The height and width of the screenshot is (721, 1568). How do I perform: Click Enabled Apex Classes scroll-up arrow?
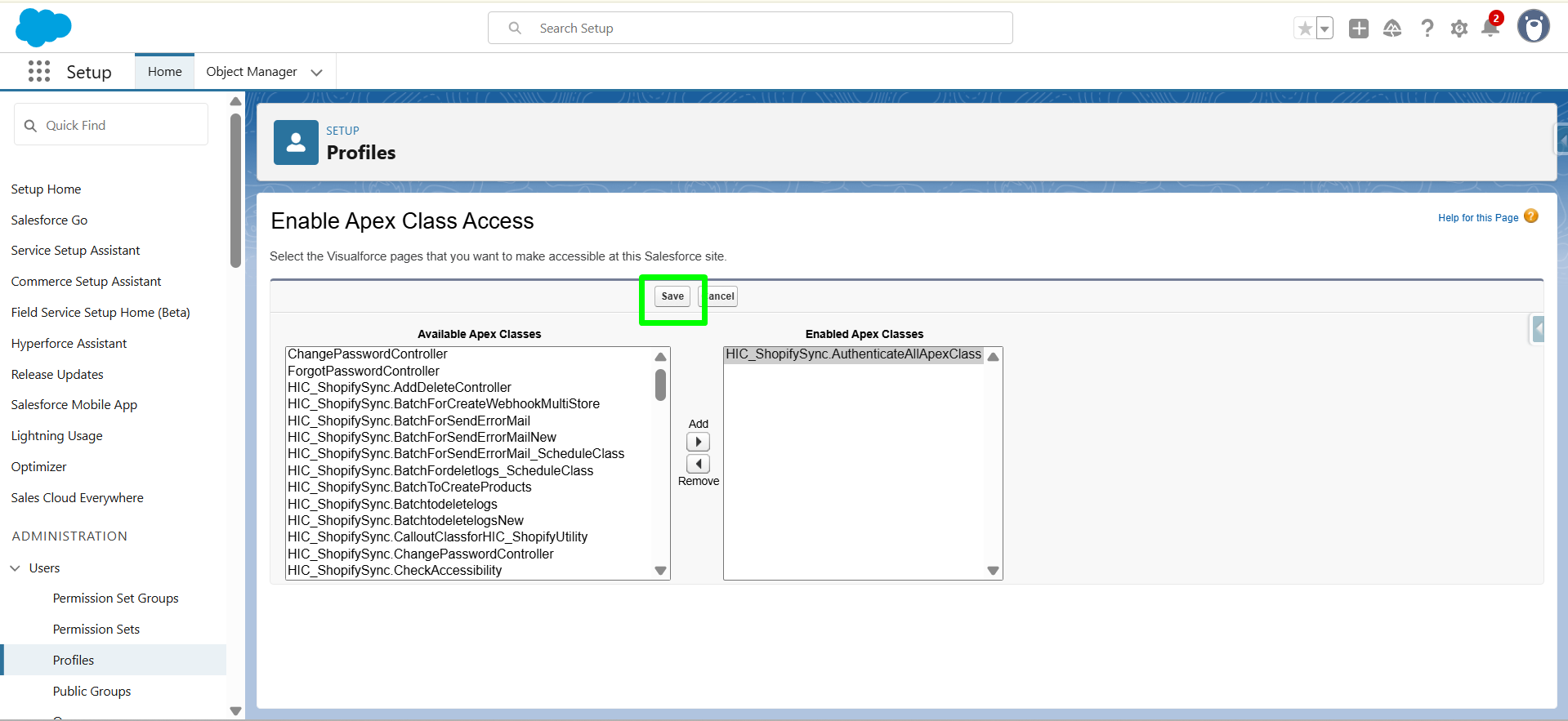tap(993, 357)
